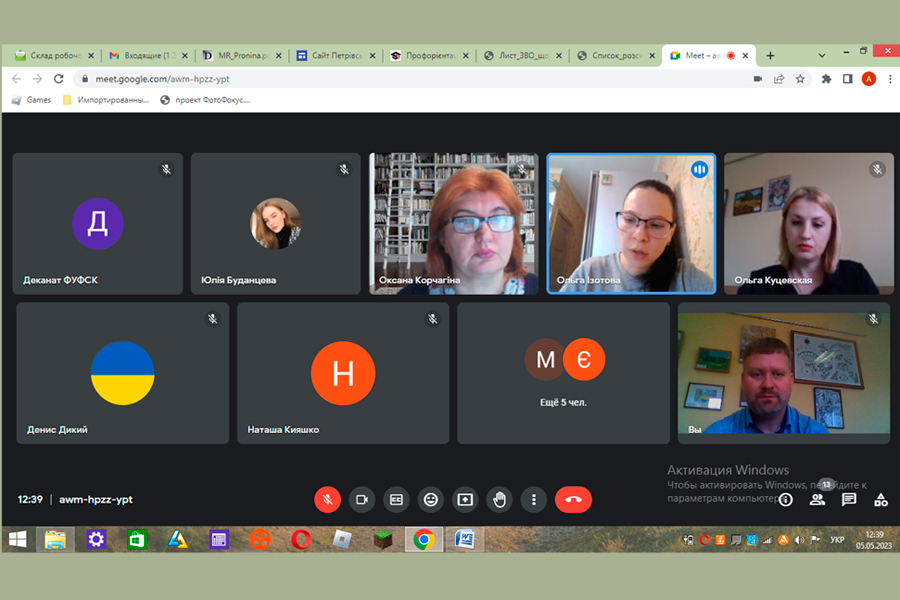Screen dimensions: 900x600
Task: Click camera permission icon in address bar
Action: click(758, 79)
